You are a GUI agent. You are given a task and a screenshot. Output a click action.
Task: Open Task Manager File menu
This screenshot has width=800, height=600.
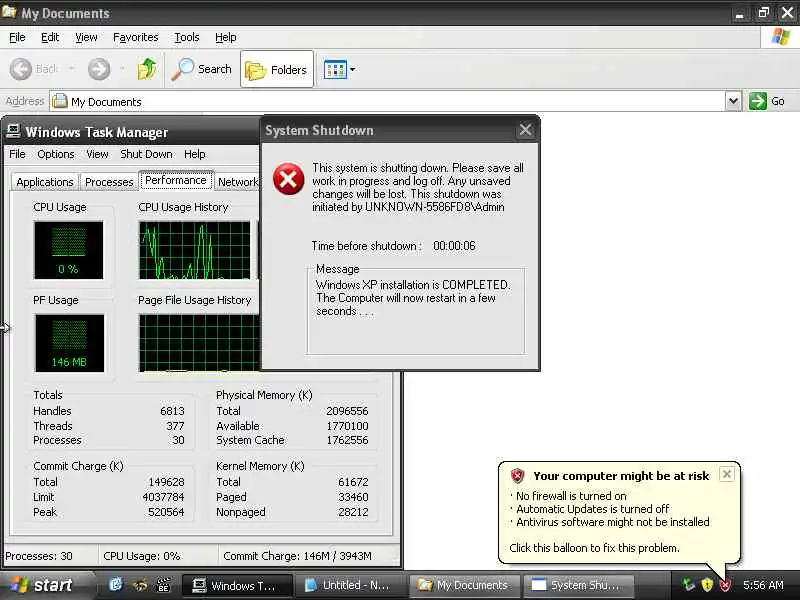pos(17,154)
